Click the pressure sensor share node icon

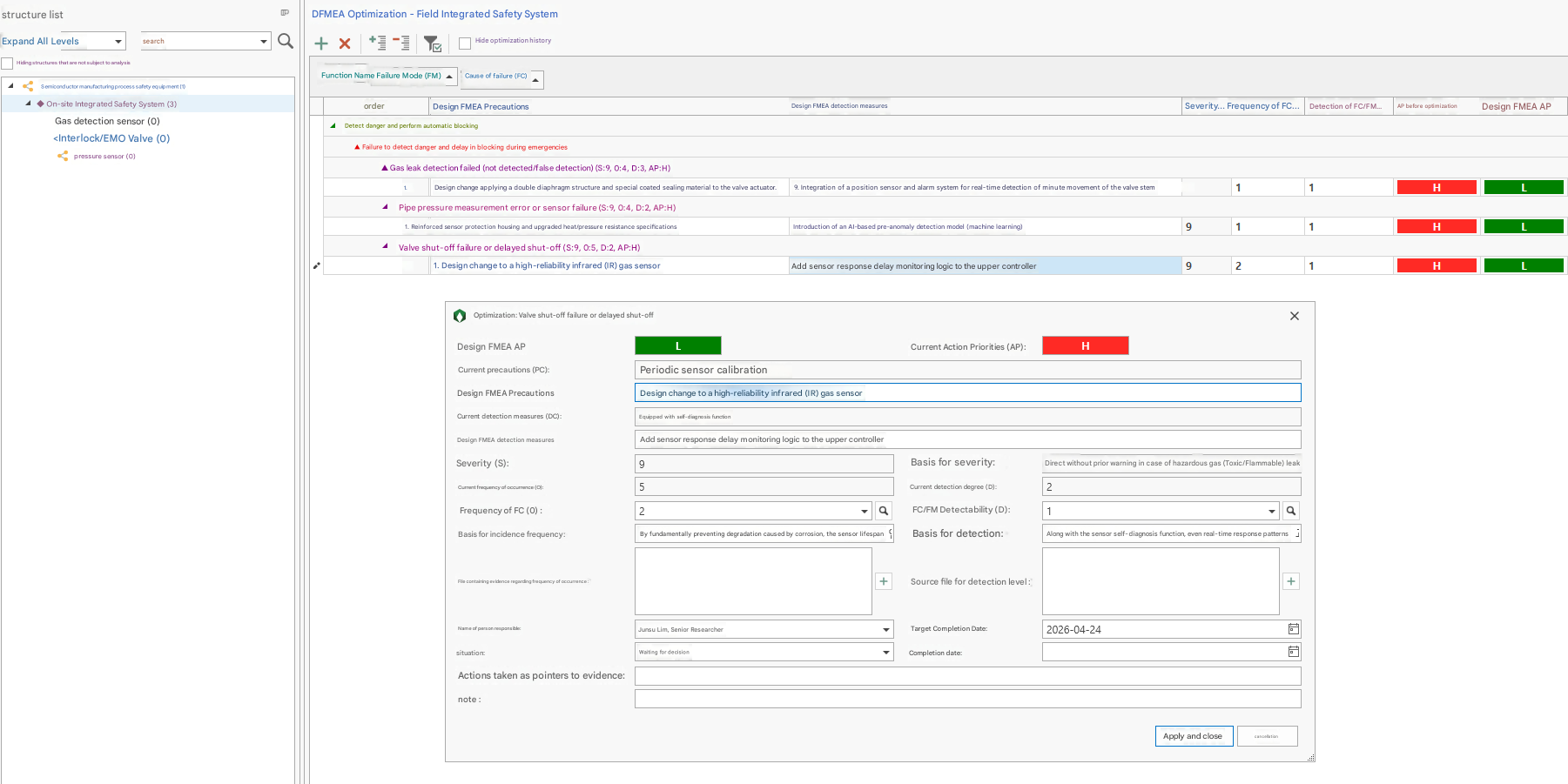point(63,156)
